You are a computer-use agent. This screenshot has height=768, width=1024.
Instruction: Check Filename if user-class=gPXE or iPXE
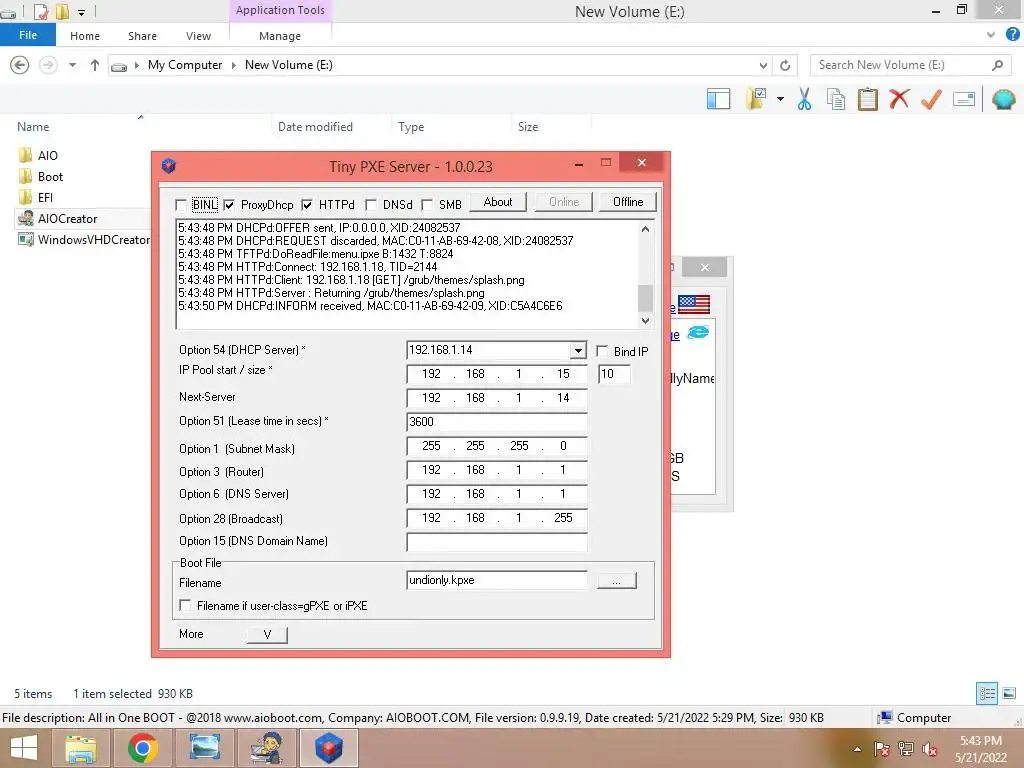click(185, 605)
